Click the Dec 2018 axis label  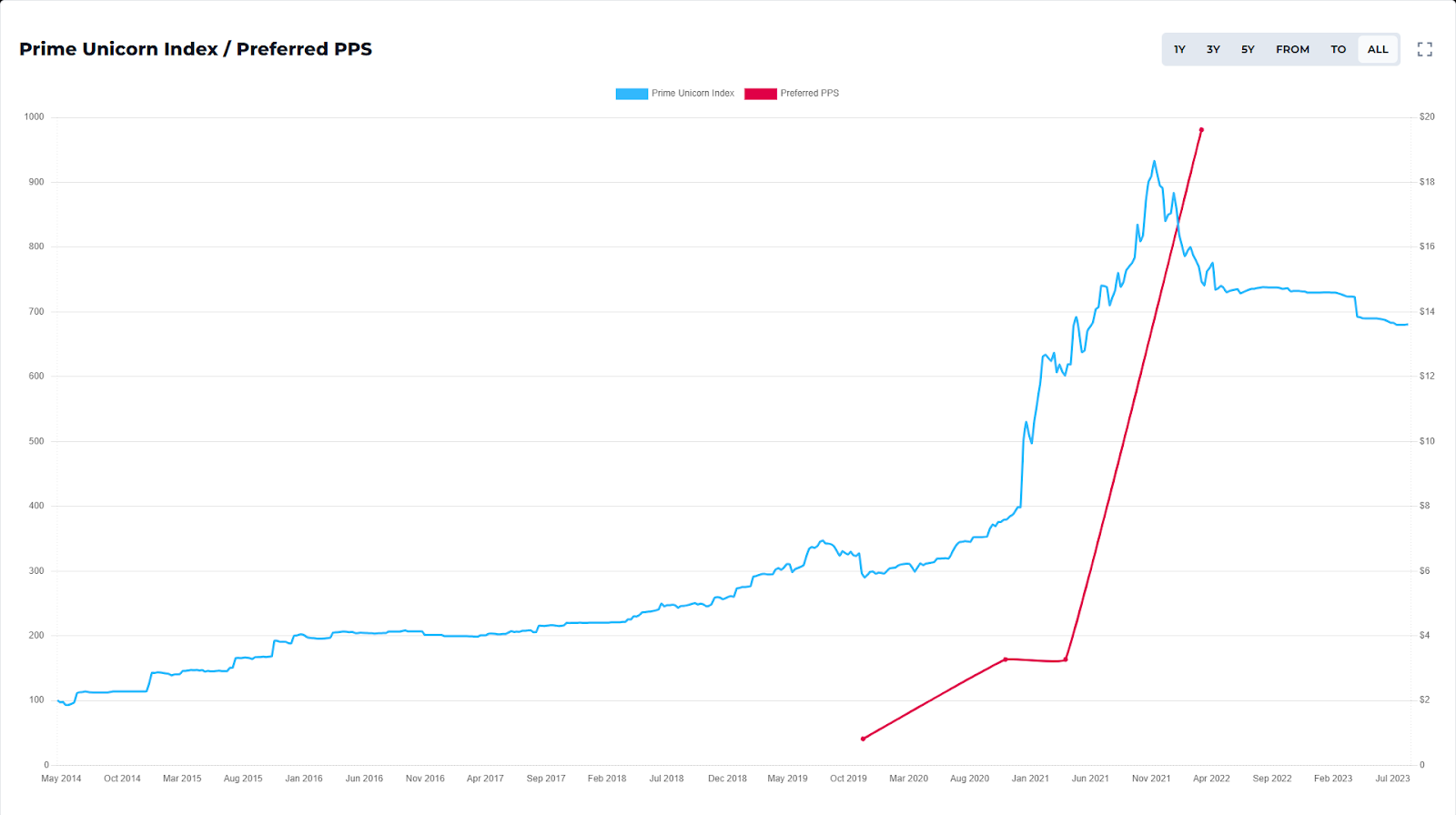727,779
